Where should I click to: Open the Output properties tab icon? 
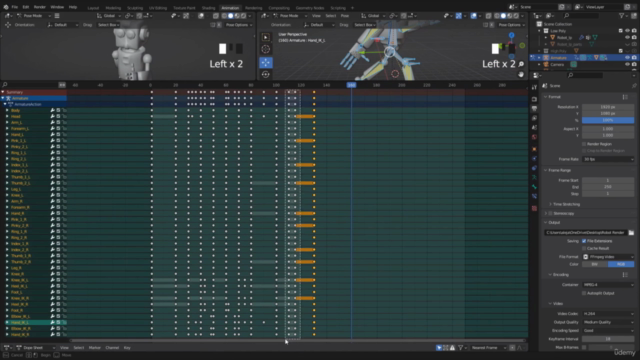(x=534, y=109)
